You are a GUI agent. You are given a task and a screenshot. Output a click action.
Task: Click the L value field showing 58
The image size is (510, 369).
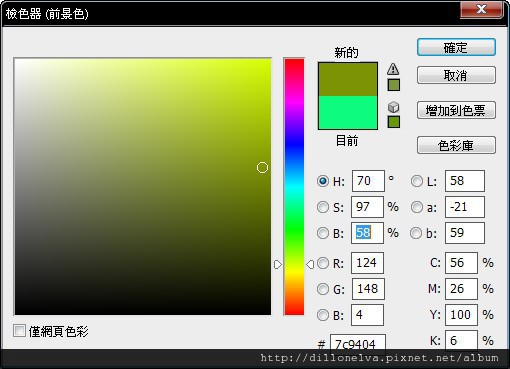465,181
